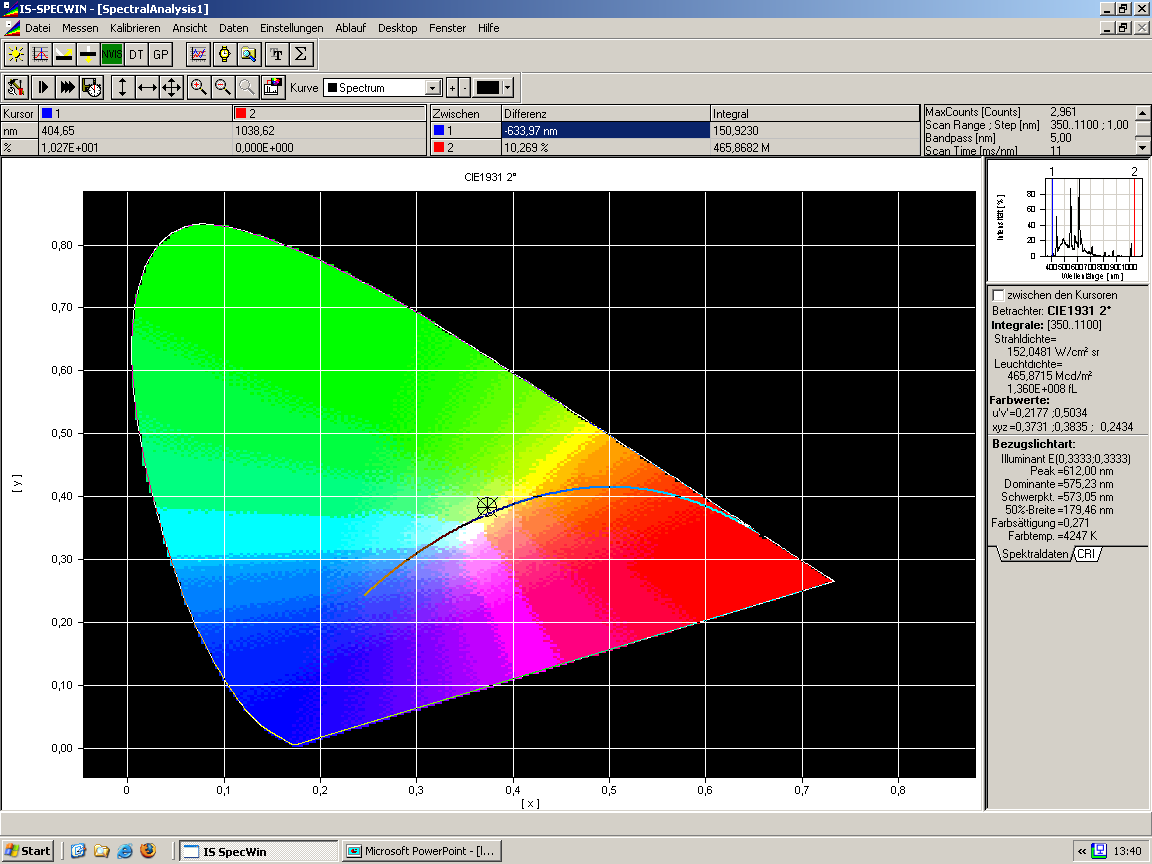This screenshot has width=1152, height=864.
Task: Click the minus button next to Kurve
Action: pyautogui.click(x=464, y=88)
